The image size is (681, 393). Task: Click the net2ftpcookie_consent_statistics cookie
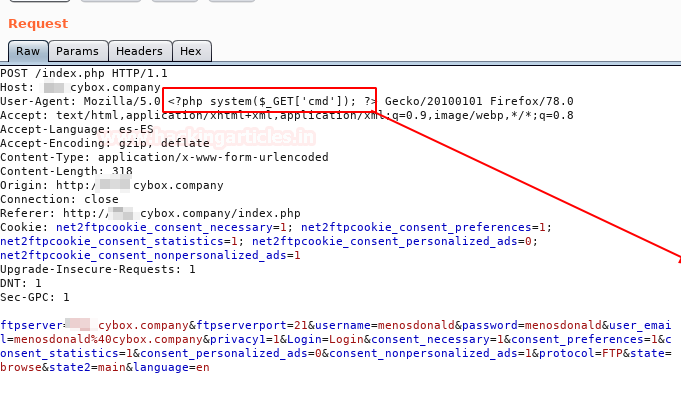pyautogui.click(x=119, y=241)
